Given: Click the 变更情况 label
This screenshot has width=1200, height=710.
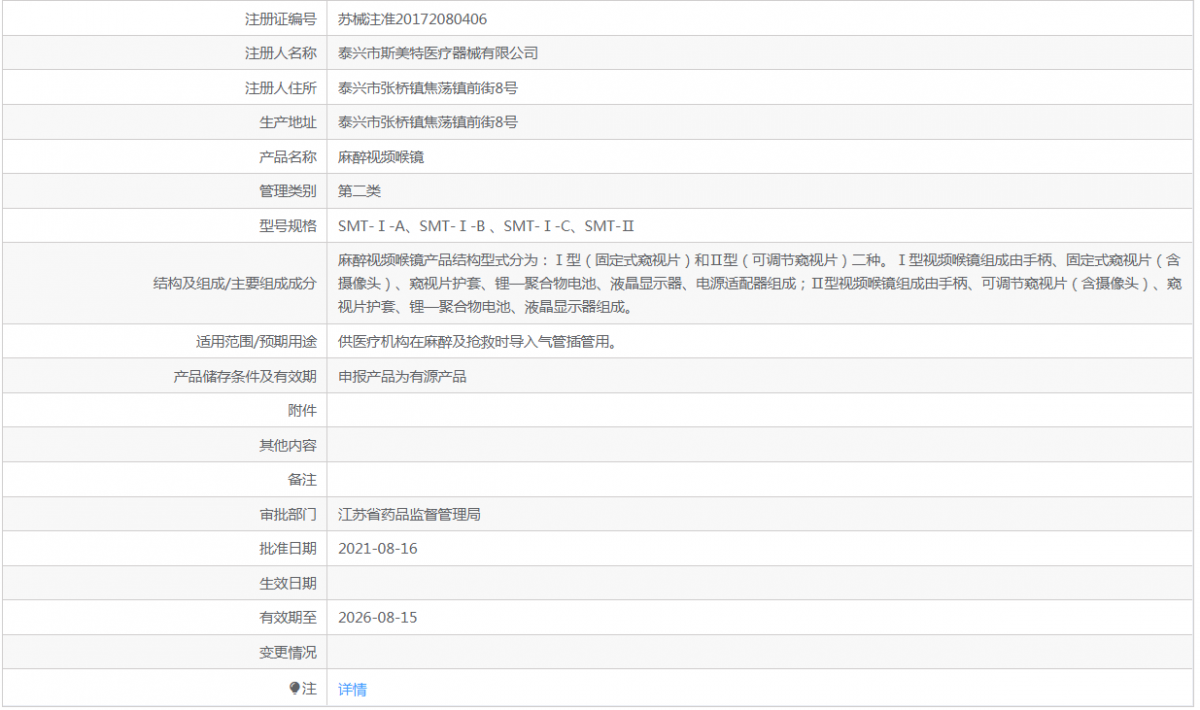Looking at the screenshot, I should (288, 652).
